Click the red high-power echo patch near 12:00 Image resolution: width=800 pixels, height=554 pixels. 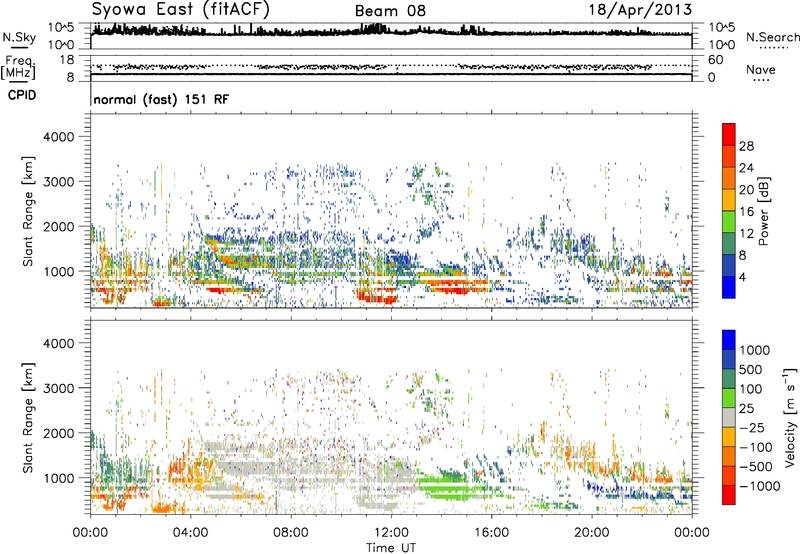tap(377, 296)
